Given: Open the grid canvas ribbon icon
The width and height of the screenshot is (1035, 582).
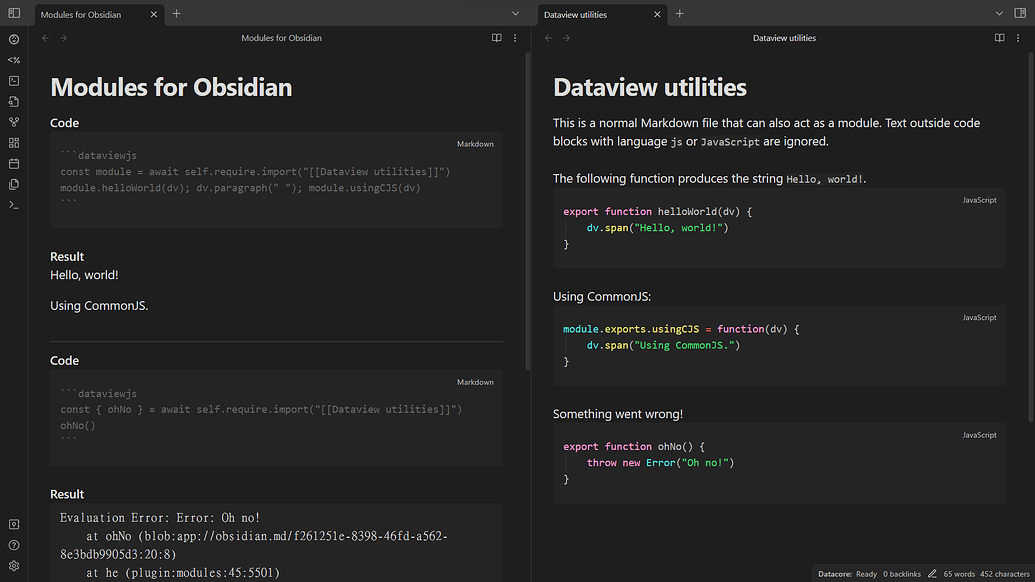Looking at the screenshot, I should (13, 142).
